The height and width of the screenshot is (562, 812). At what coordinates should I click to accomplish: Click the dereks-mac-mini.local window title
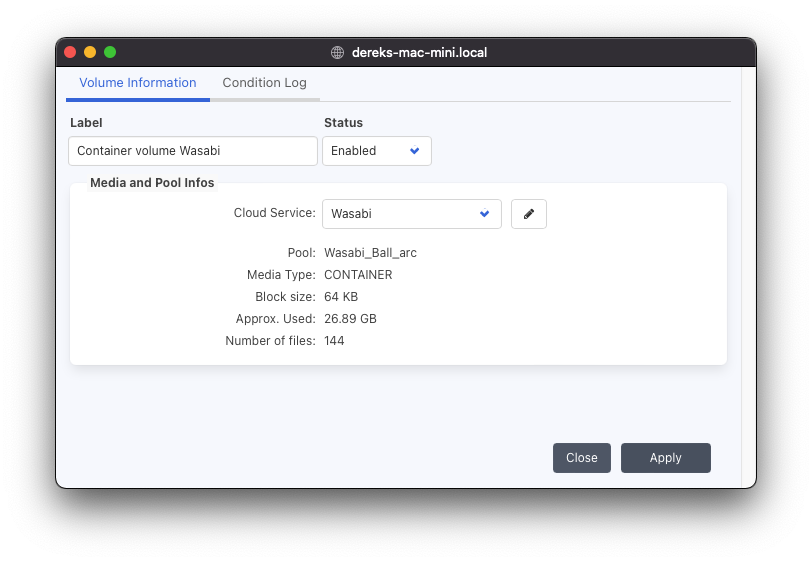[x=419, y=52]
